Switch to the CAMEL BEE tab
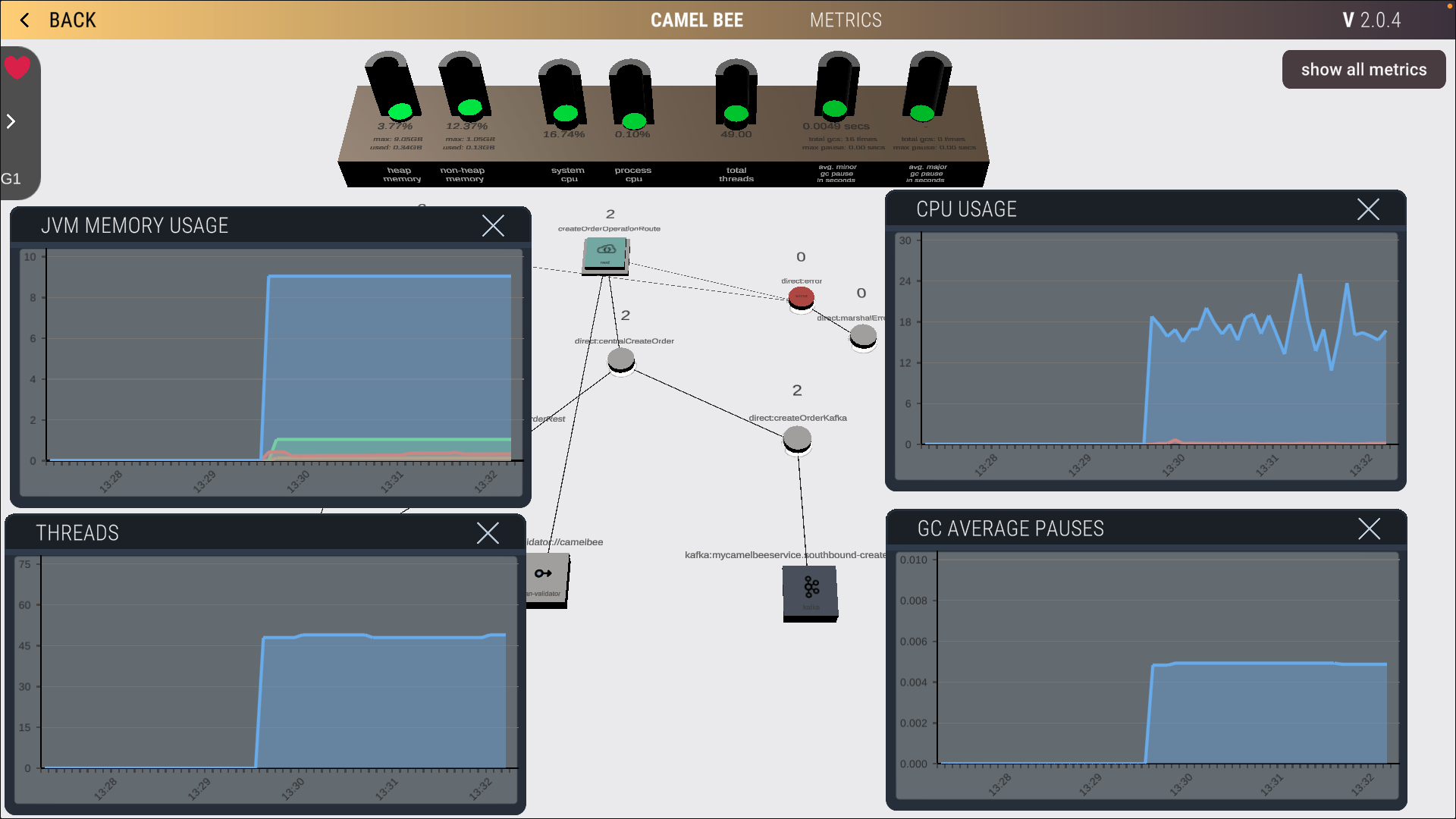1456x819 pixels. [696, 20]
